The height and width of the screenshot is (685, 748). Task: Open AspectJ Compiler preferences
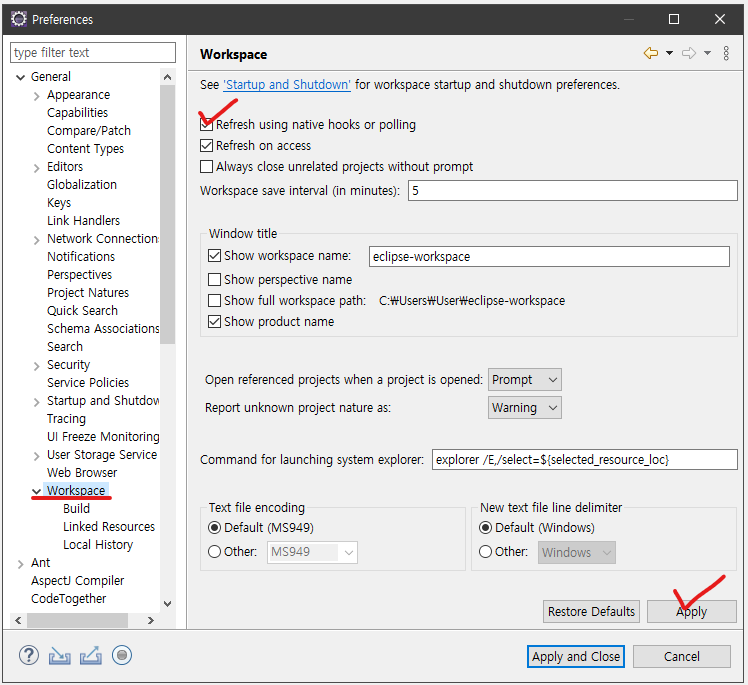tap(77, 581)
